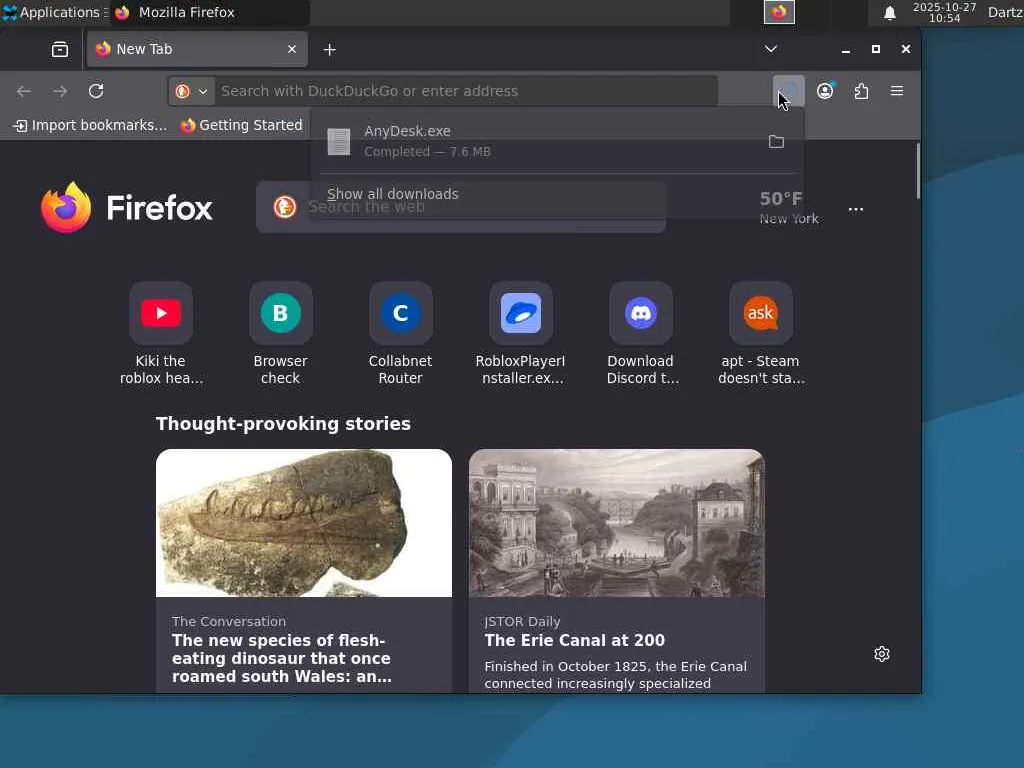This screenshot has width=1024, height=768.
Task: Open The Erie Canal at 200 headline
Action: click(x=575, y=640)
